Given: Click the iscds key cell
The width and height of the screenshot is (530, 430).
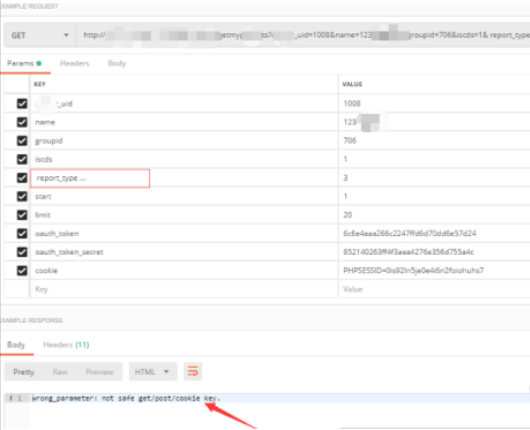Looking at the screenshot, I should pyautogui.click(x=184, y=159).
